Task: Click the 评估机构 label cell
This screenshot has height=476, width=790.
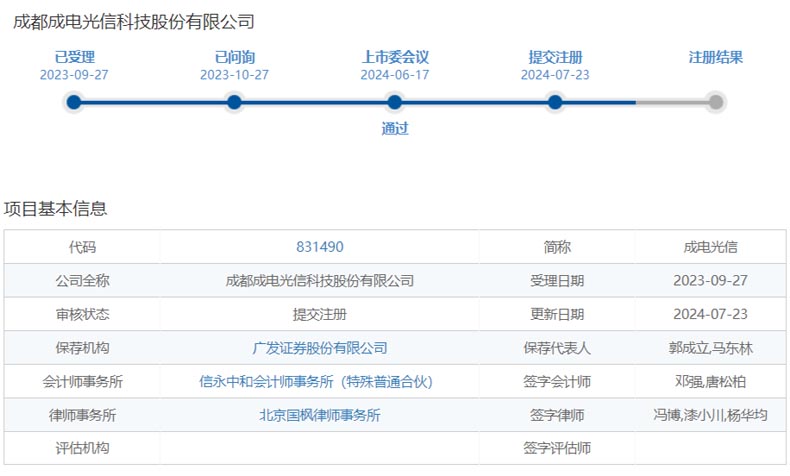Action: pos(82,448)
